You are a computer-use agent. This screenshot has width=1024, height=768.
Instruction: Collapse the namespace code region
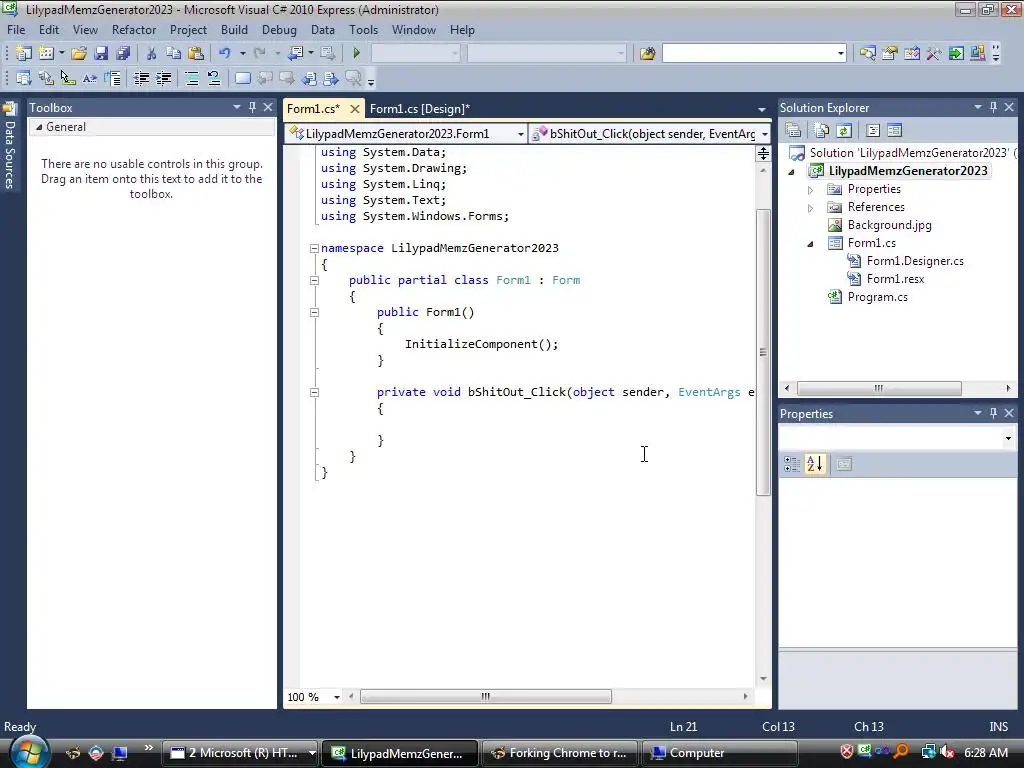click(x=314, y=248)
